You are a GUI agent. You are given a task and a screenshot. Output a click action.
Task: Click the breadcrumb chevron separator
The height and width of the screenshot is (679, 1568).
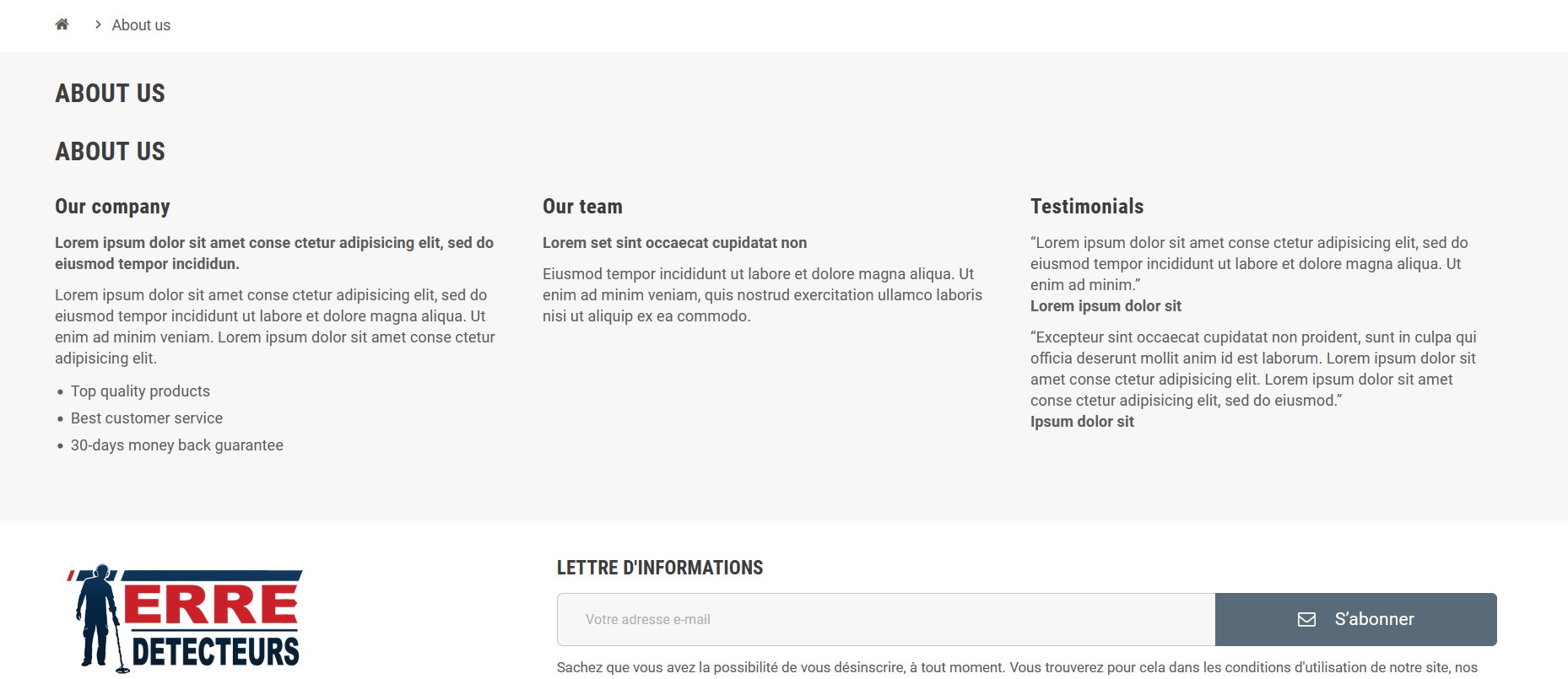tap(98, 25)
